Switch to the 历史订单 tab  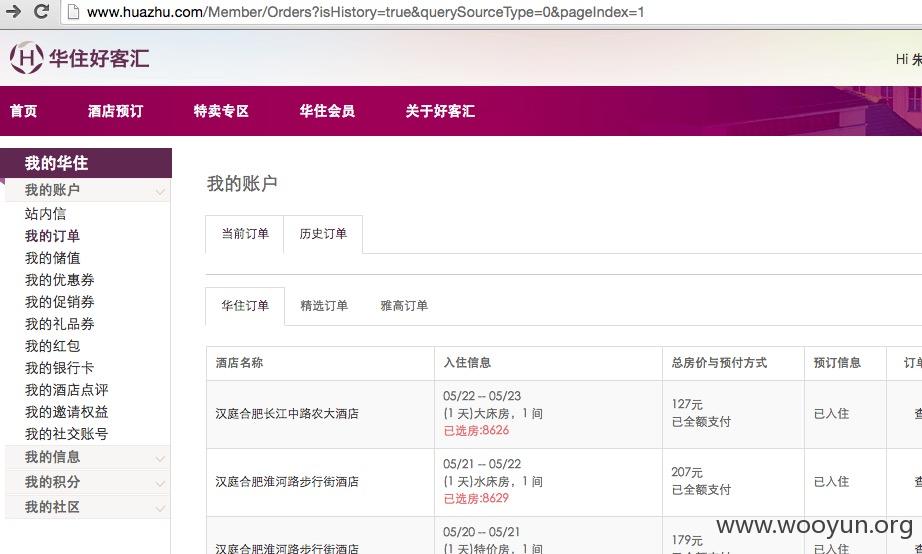pyautogui.click(x=323, y=234)
